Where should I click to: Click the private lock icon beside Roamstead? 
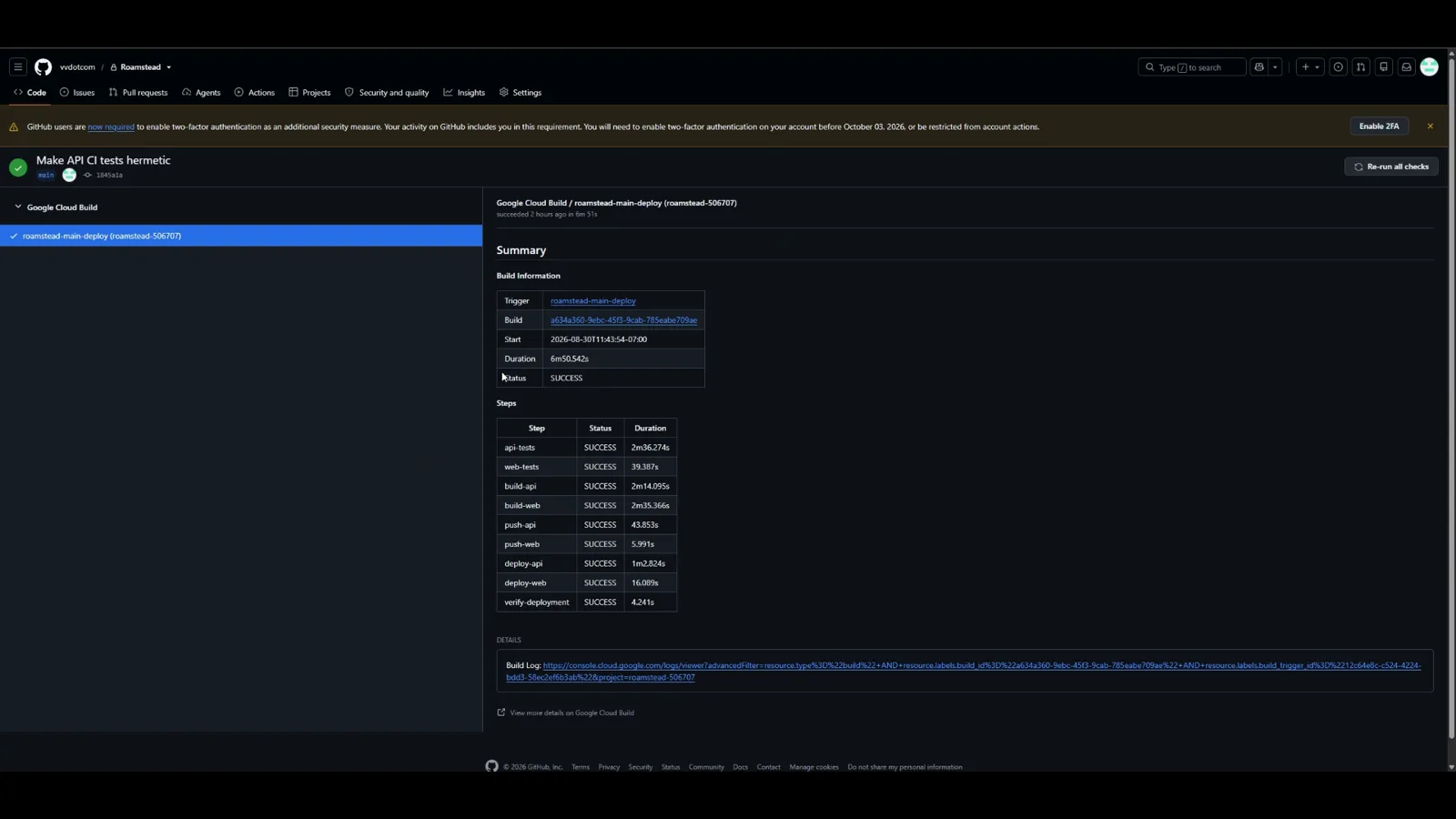(x=114, y=67)
